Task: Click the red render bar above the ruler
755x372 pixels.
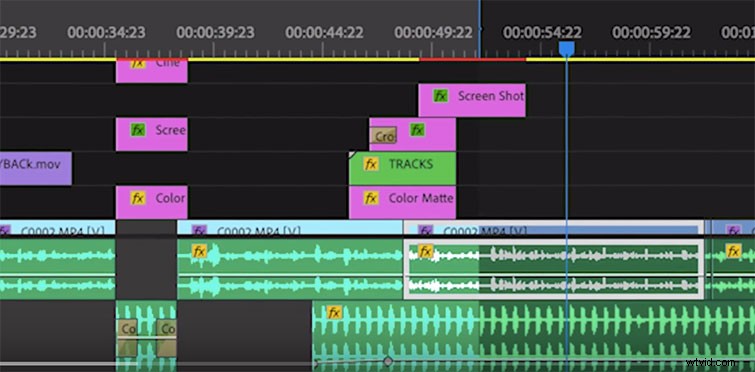Action: [x=473, y=59]
